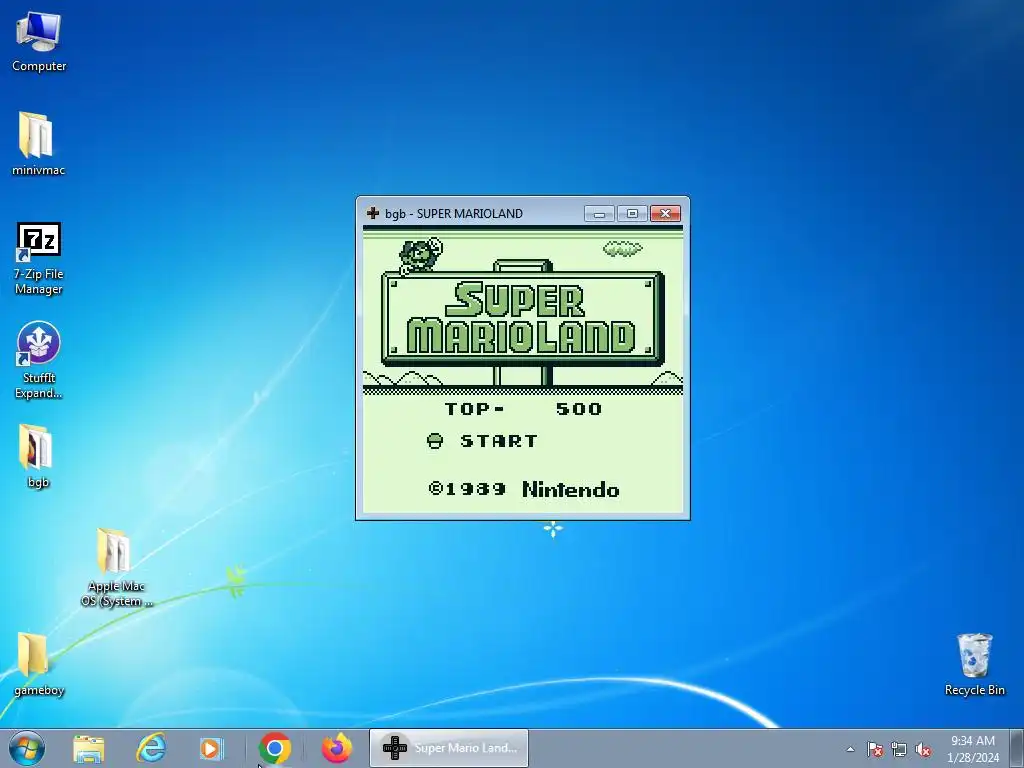Click the Super Mario Land taskbar button
The image size is (1024, 768).
pos(449,748)
